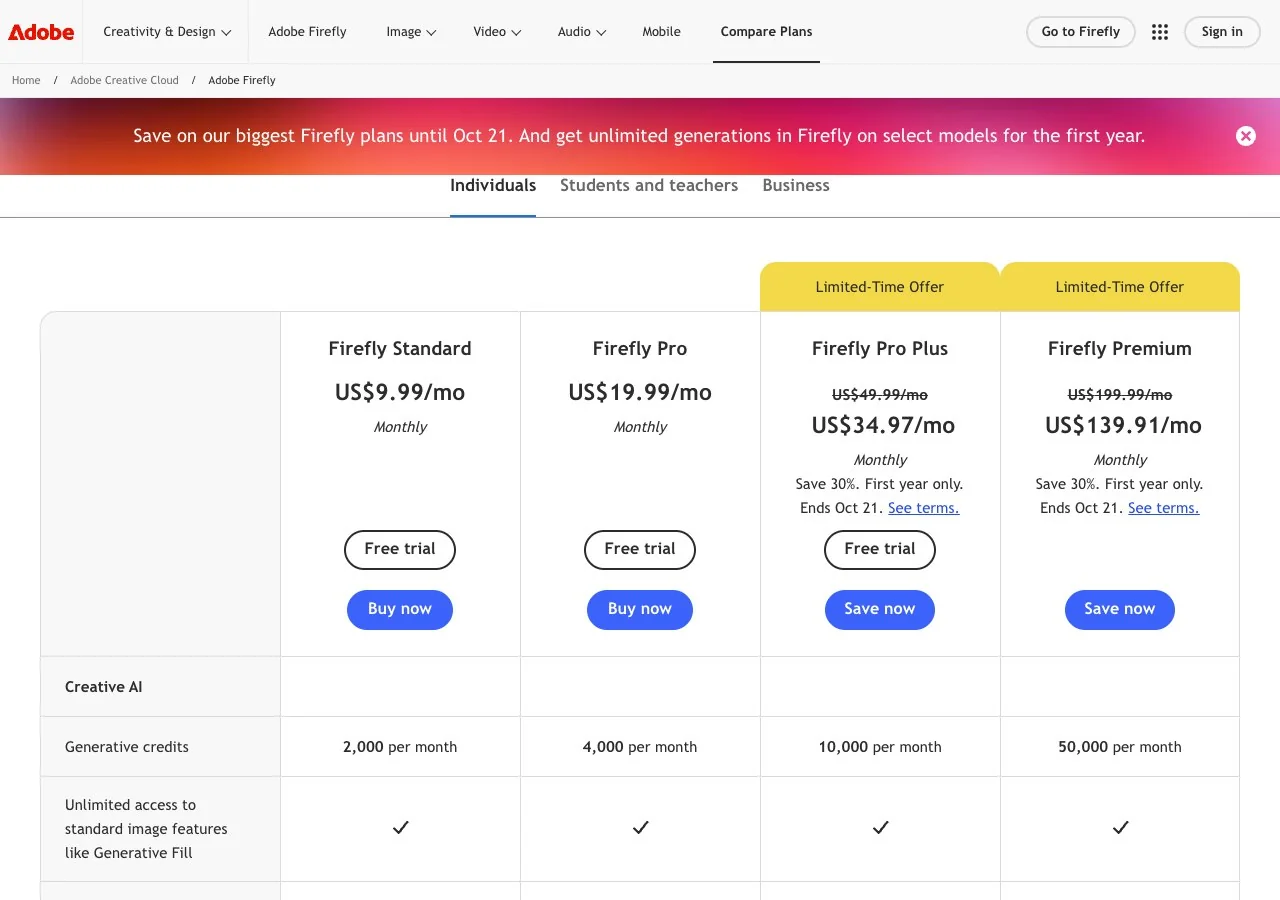The height and width of the screenshot is (900, 1280).
Task: Open the Image dropdown menu
Action: [411, 32]
